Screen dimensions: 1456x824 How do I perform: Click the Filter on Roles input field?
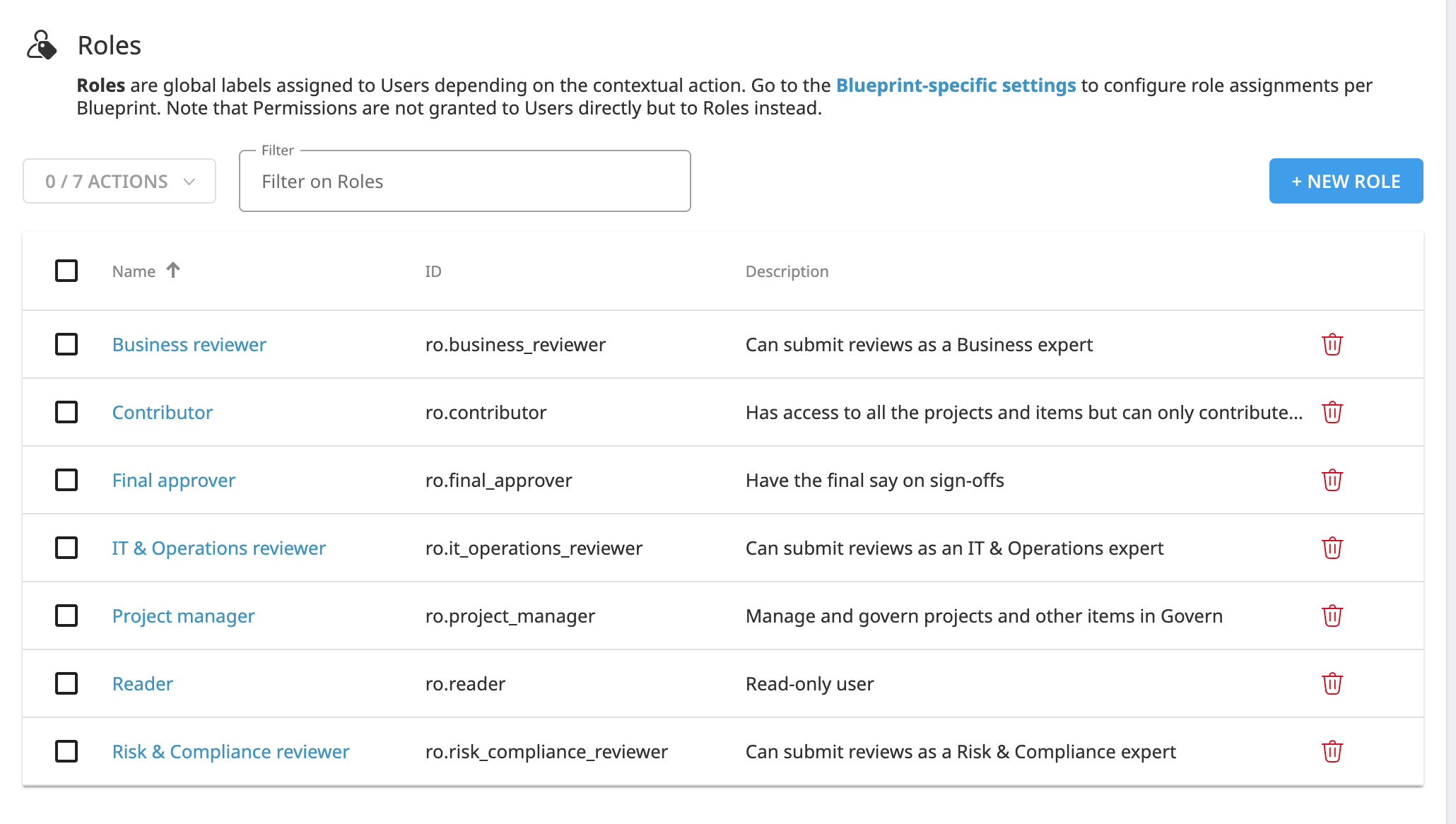[x=464, y=181]
